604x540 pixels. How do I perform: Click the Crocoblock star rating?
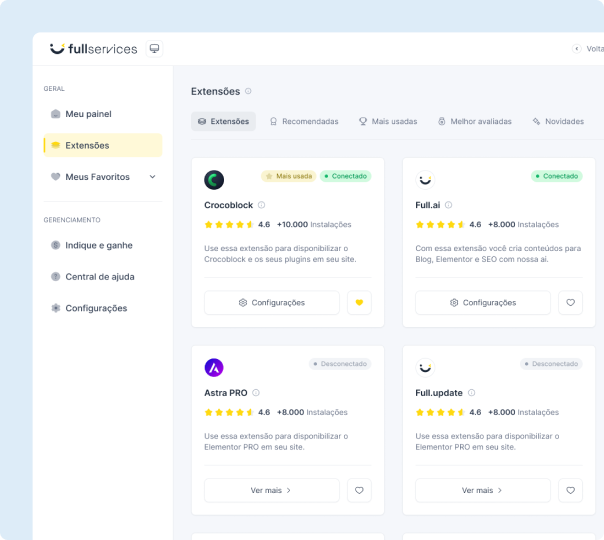[x=228, y=225]
